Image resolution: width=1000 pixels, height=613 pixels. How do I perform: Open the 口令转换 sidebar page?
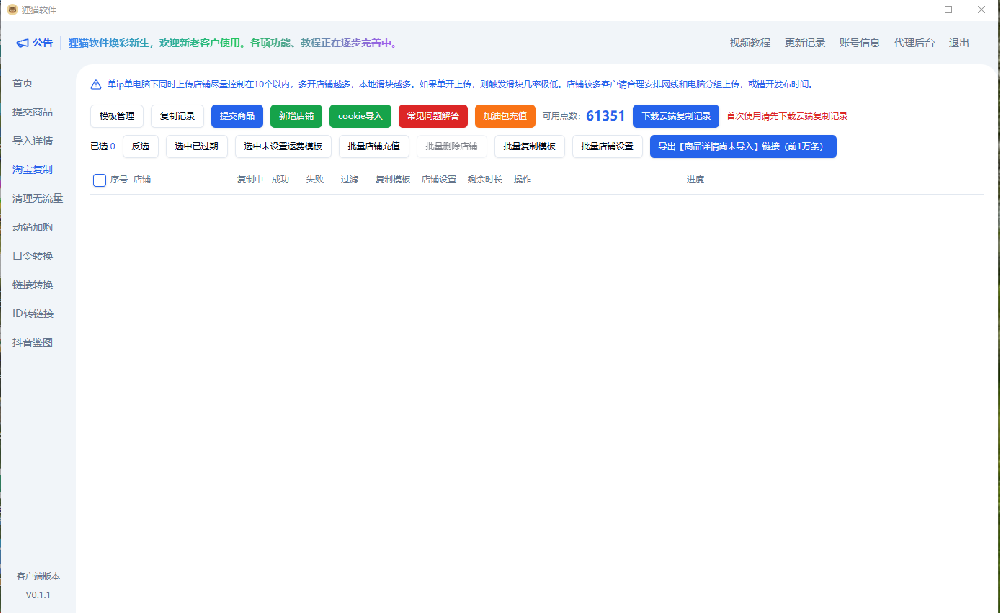tap(32, 256)
